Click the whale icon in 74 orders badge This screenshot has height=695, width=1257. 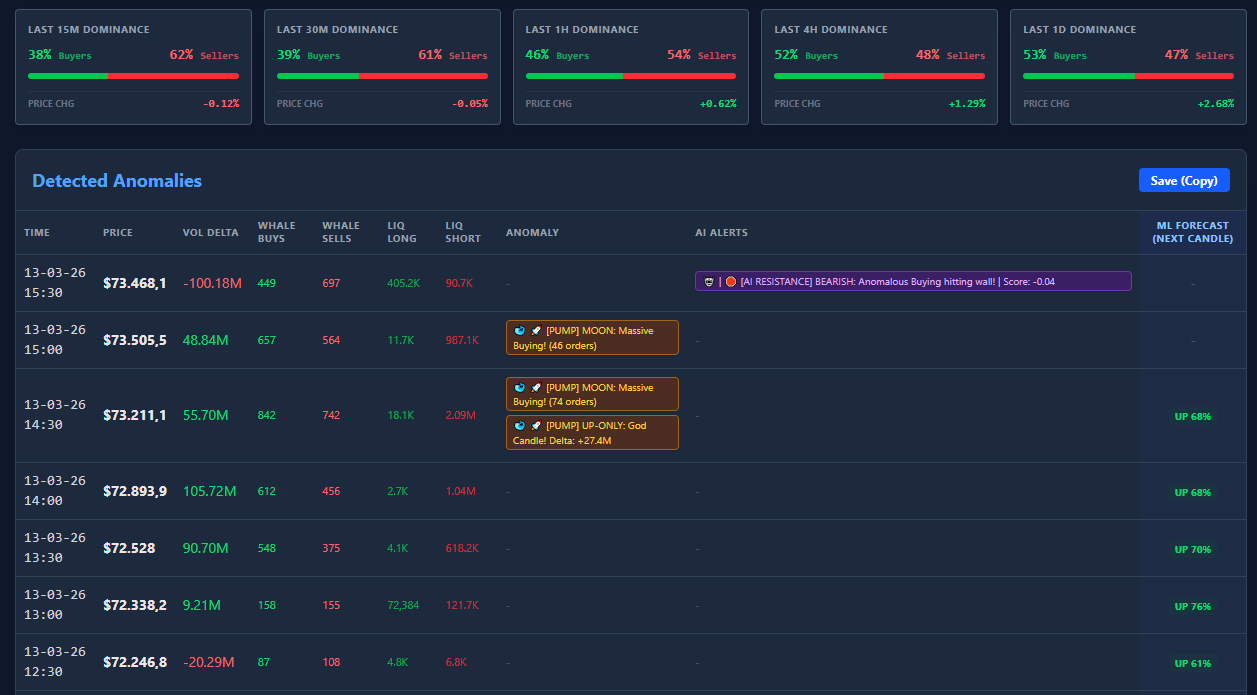(520, 388)
